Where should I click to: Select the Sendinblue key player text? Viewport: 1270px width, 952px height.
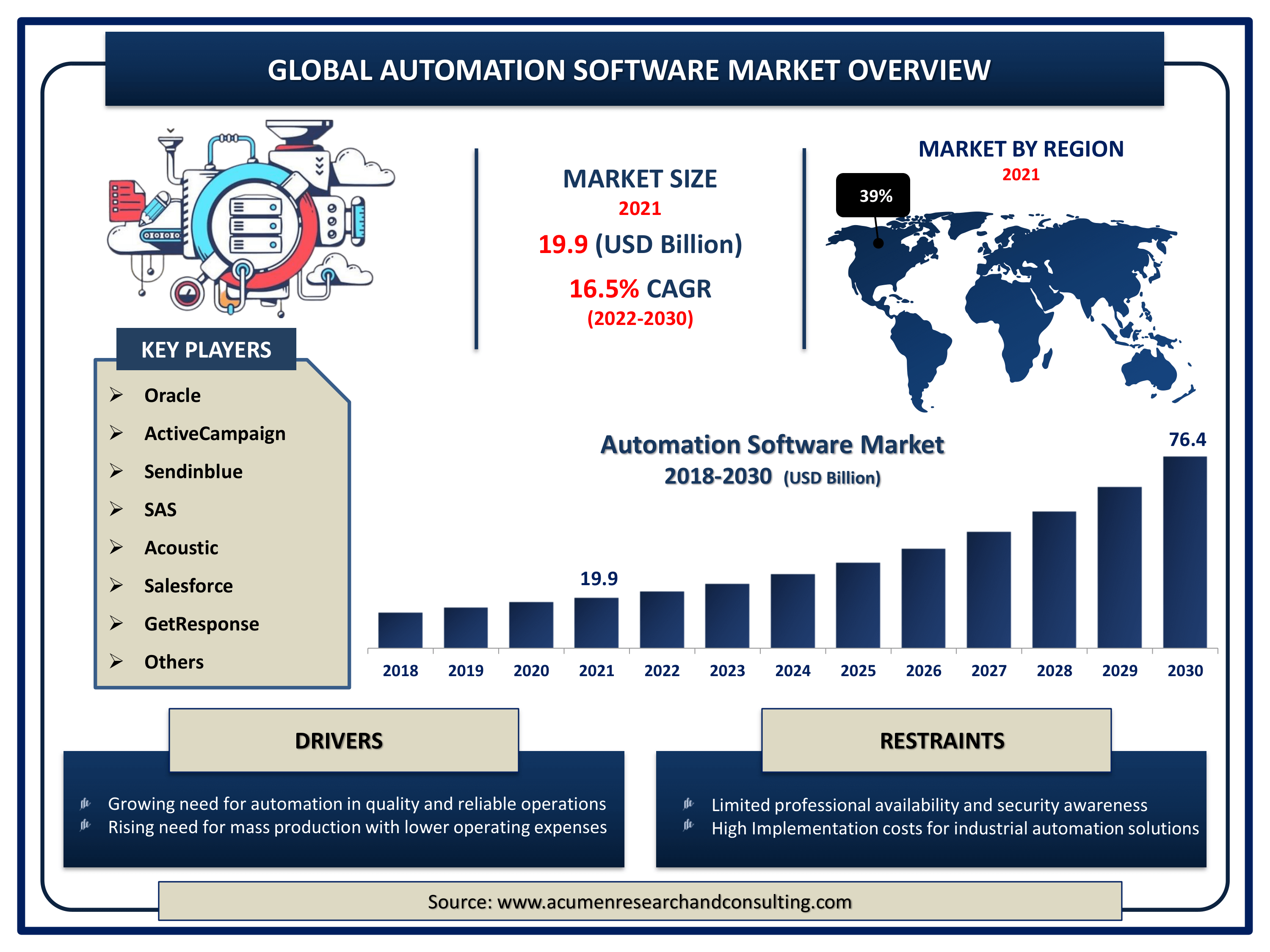(193, 472)
